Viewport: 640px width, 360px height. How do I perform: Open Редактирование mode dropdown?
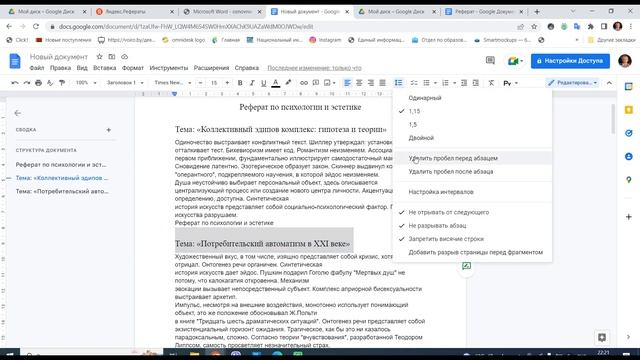pyautogui.click(x=573, y=83)
